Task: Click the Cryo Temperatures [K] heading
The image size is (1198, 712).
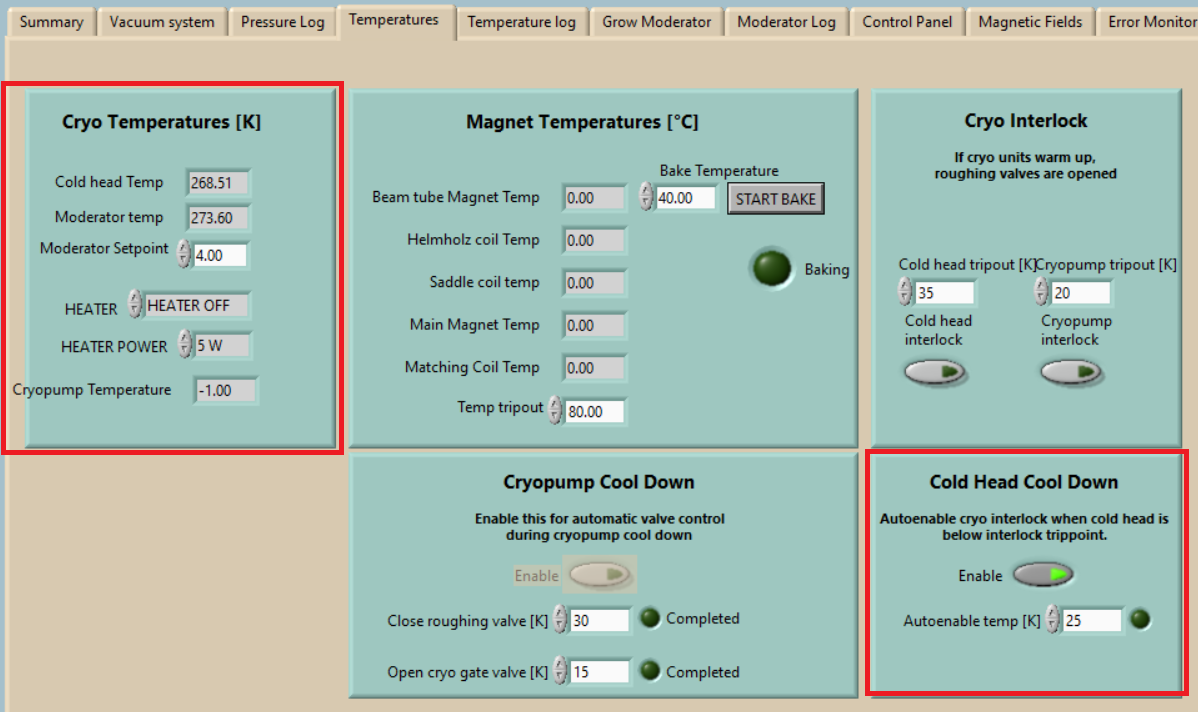Action: pyautogui.click(x=161, y=121)
